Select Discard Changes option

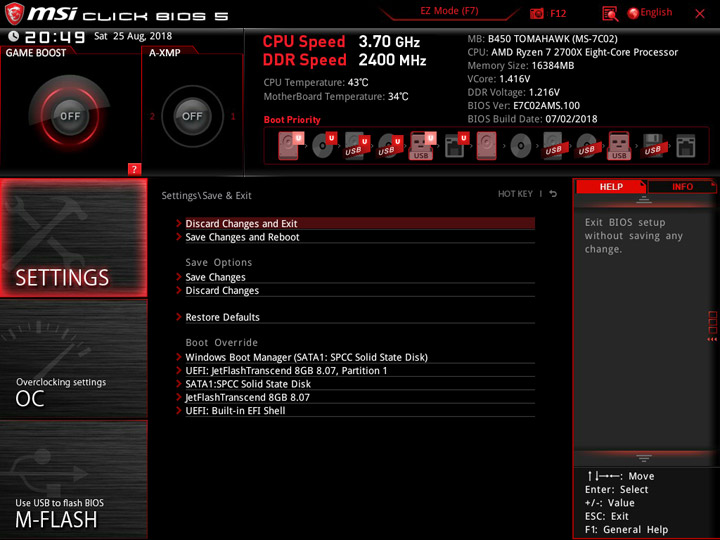click(360, 290)
